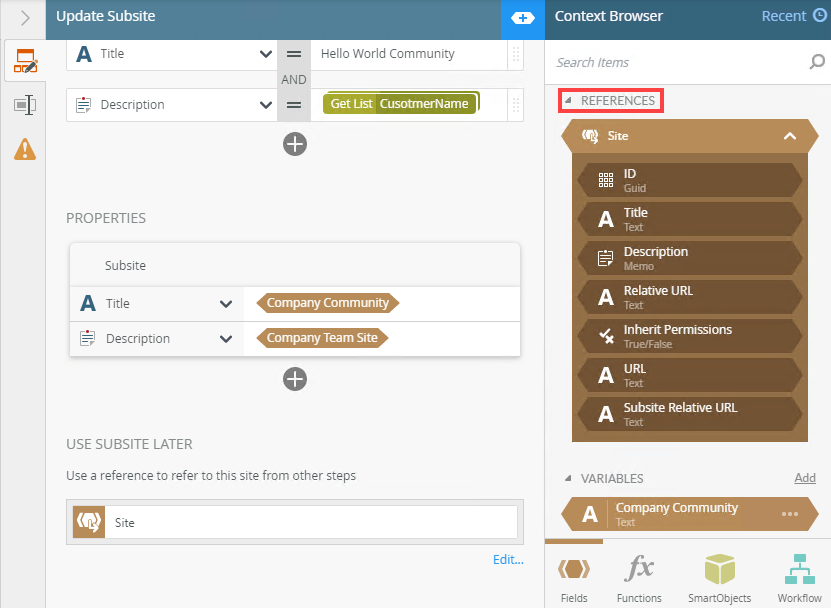Open filter Title field dropdown
The width and height of the screenshot is (831, 608).
pyautogui.click(x=266, y=54)
